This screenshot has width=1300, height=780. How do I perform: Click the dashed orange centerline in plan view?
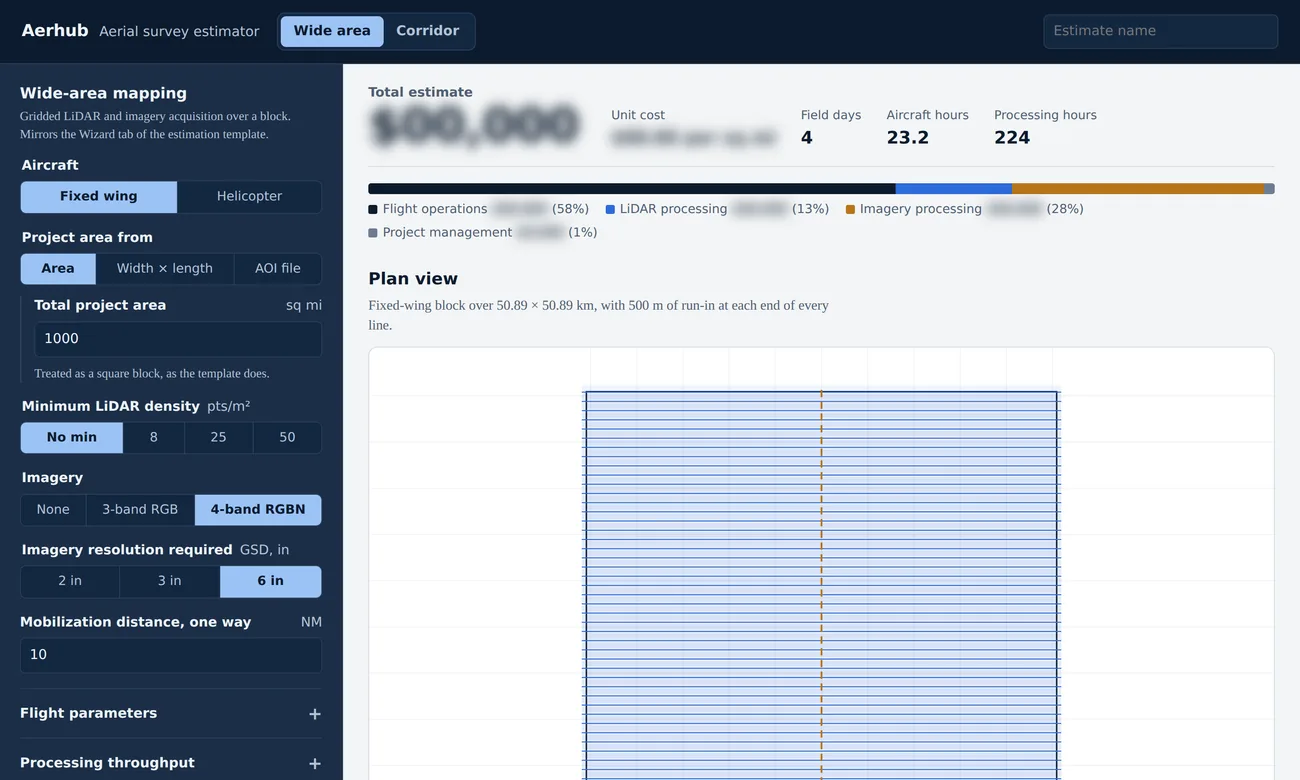(x=822, y=585)
